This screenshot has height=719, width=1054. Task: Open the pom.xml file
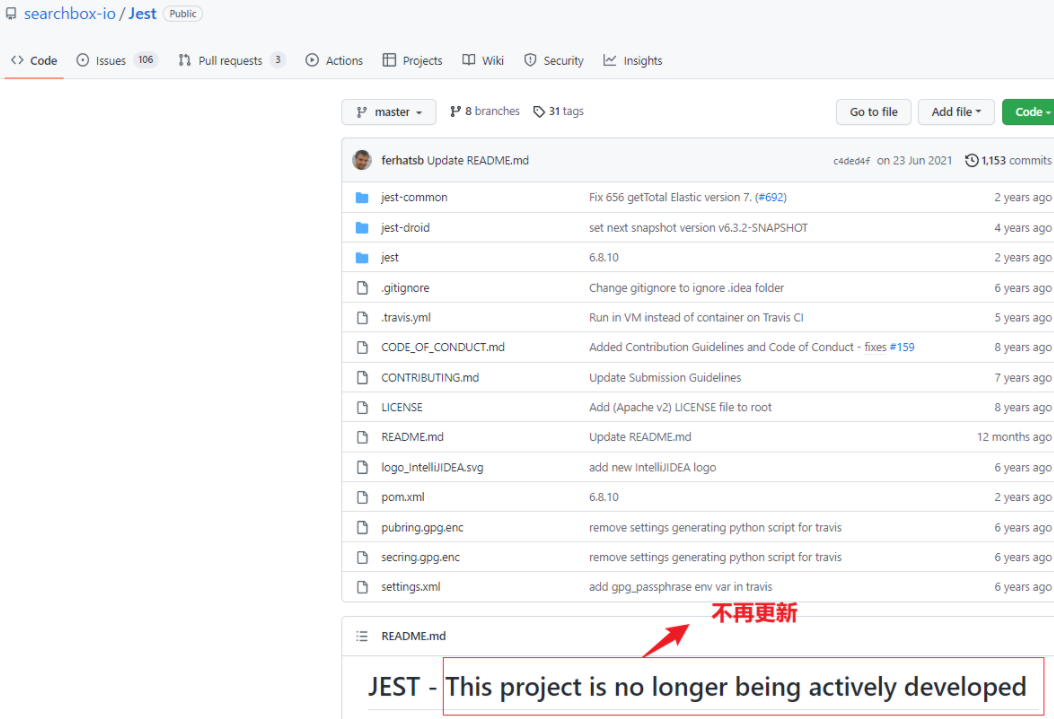(403, 497)
